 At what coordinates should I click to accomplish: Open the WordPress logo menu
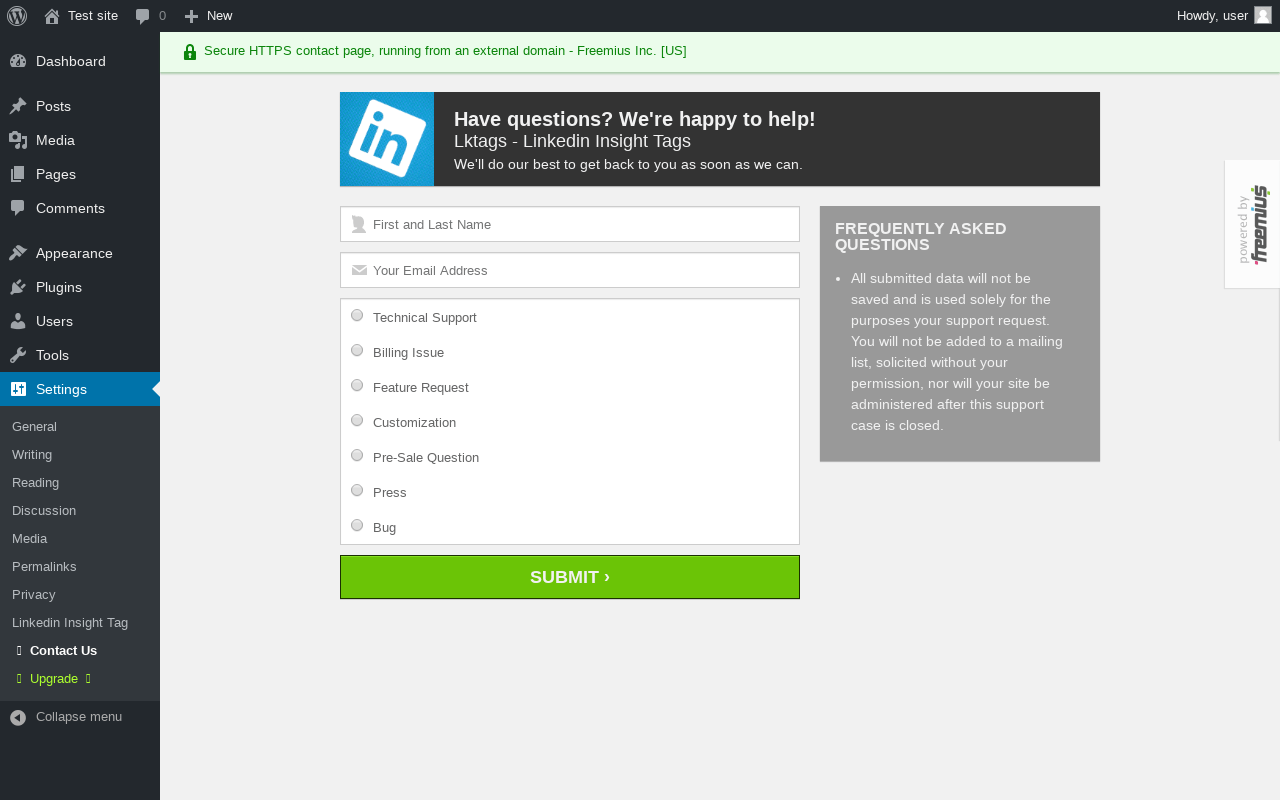[17, 16]
